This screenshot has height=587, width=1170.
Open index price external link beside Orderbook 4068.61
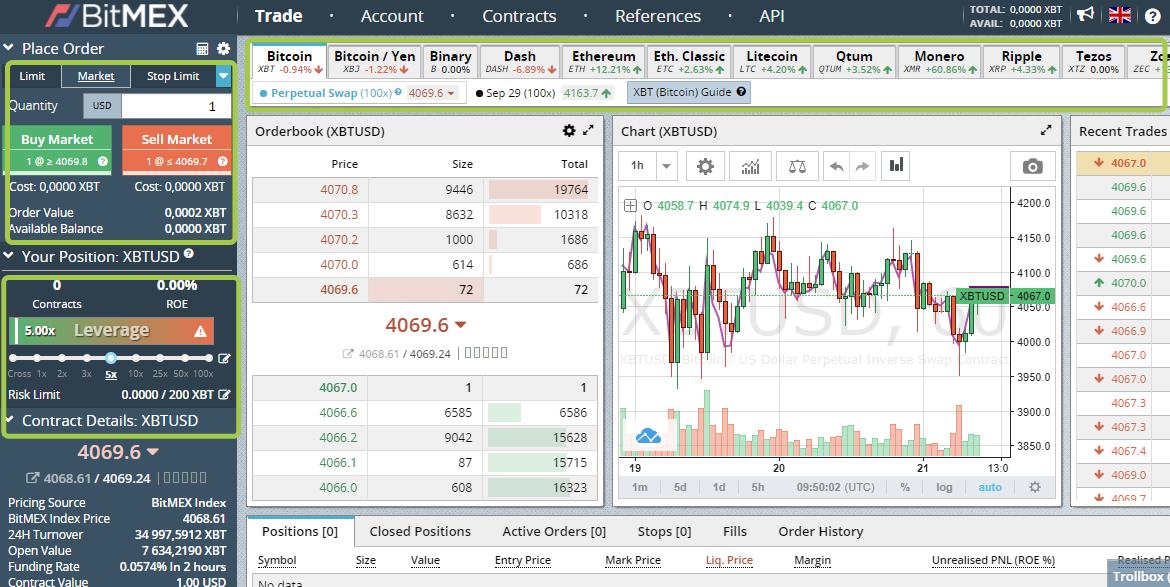348,354
